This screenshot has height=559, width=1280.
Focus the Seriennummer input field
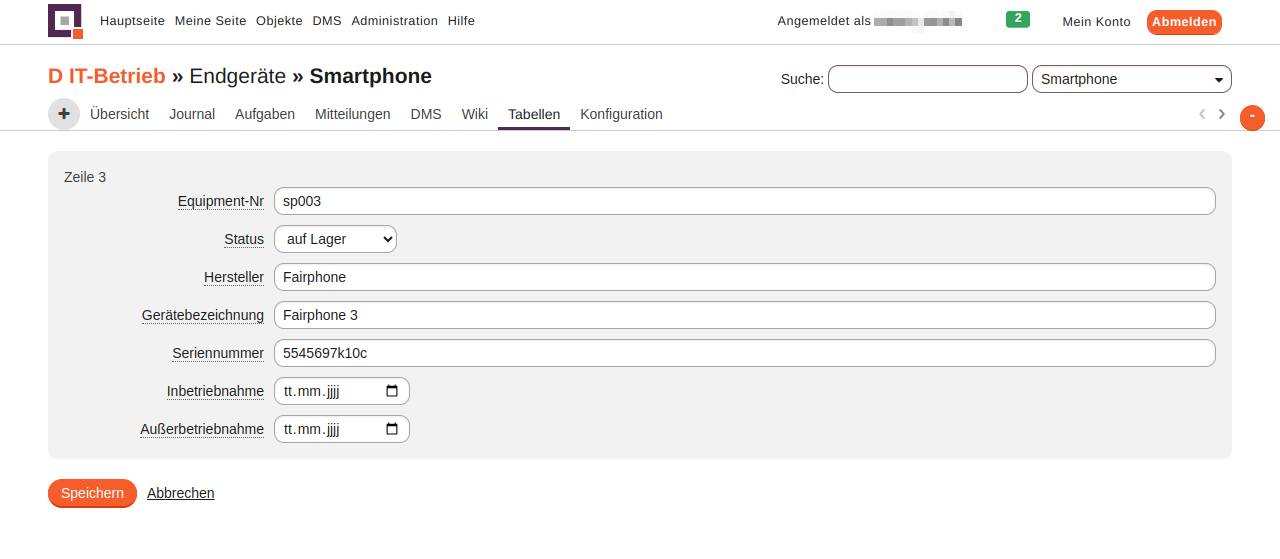(x=744, y=353)
